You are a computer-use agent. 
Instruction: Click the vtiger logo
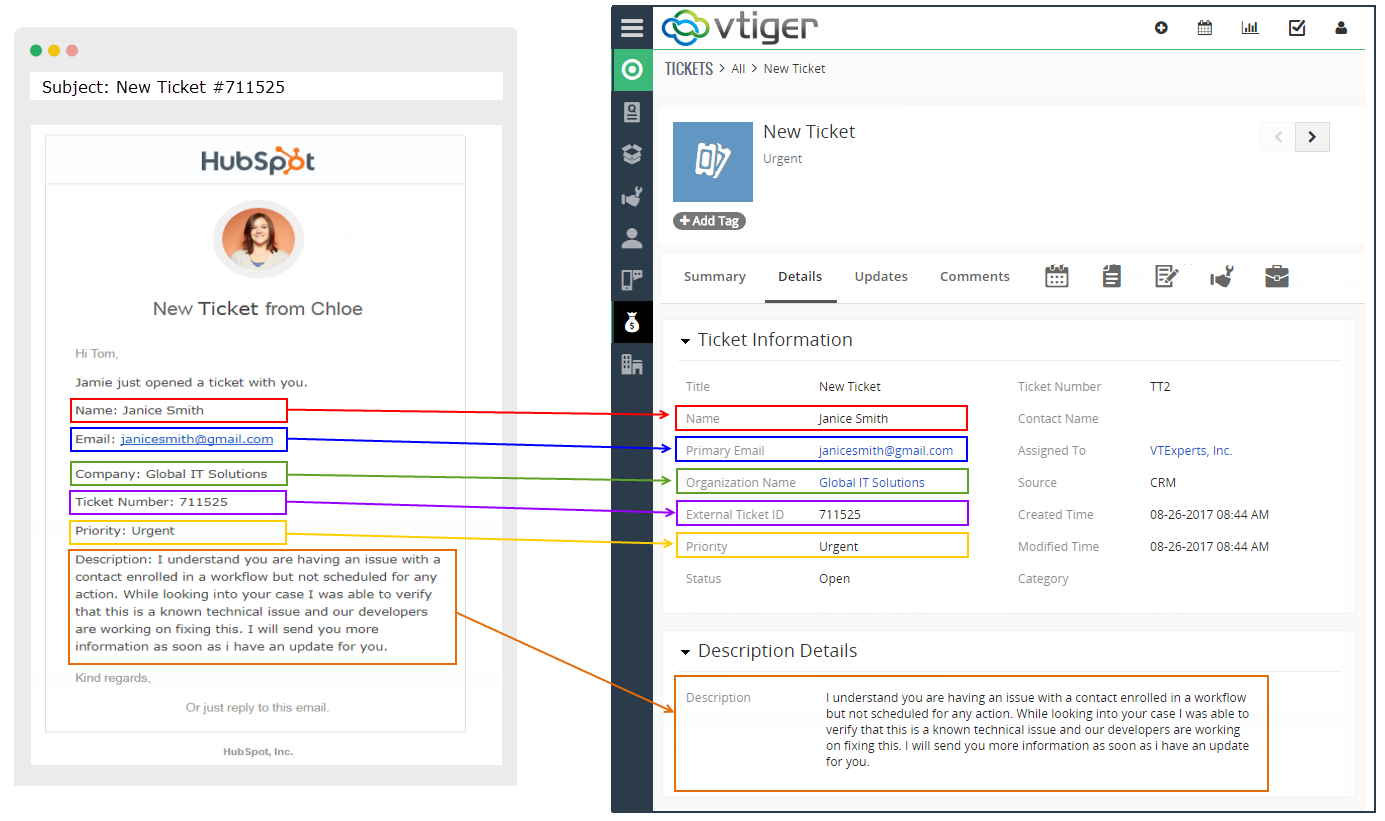tap(739, 27)
